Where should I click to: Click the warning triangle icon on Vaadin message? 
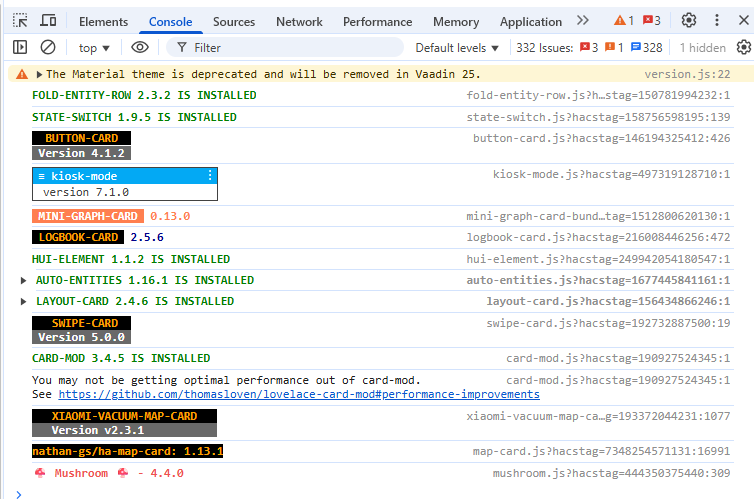[x=22, y=74]
